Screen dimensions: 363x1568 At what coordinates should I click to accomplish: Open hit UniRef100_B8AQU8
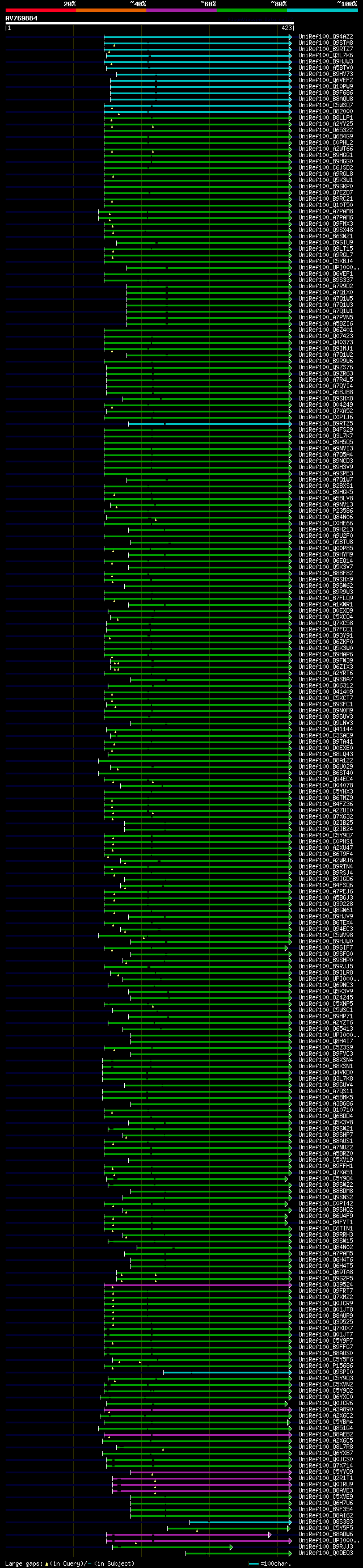(325, 99)
